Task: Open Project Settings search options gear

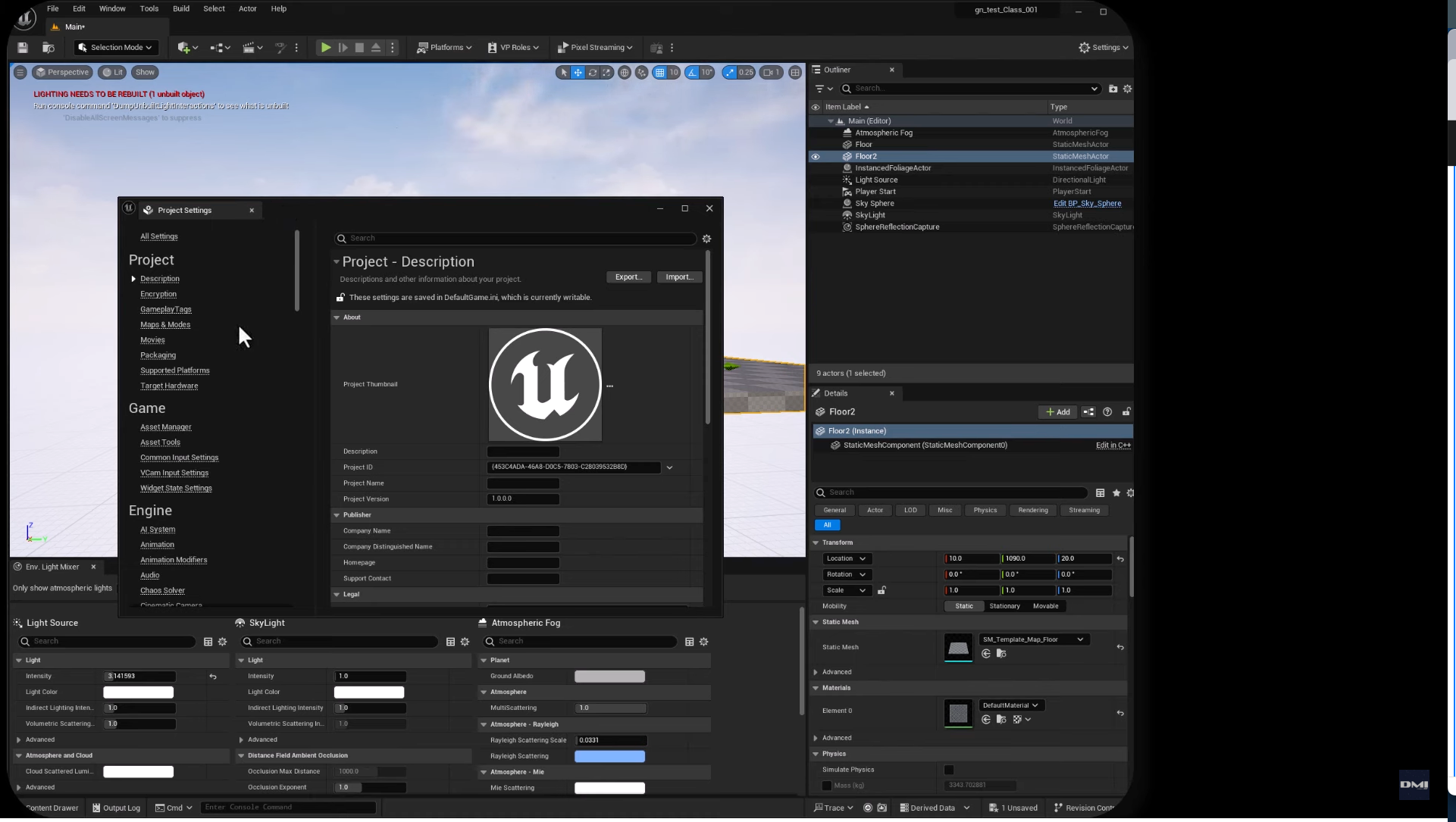Action: point(706,239)
